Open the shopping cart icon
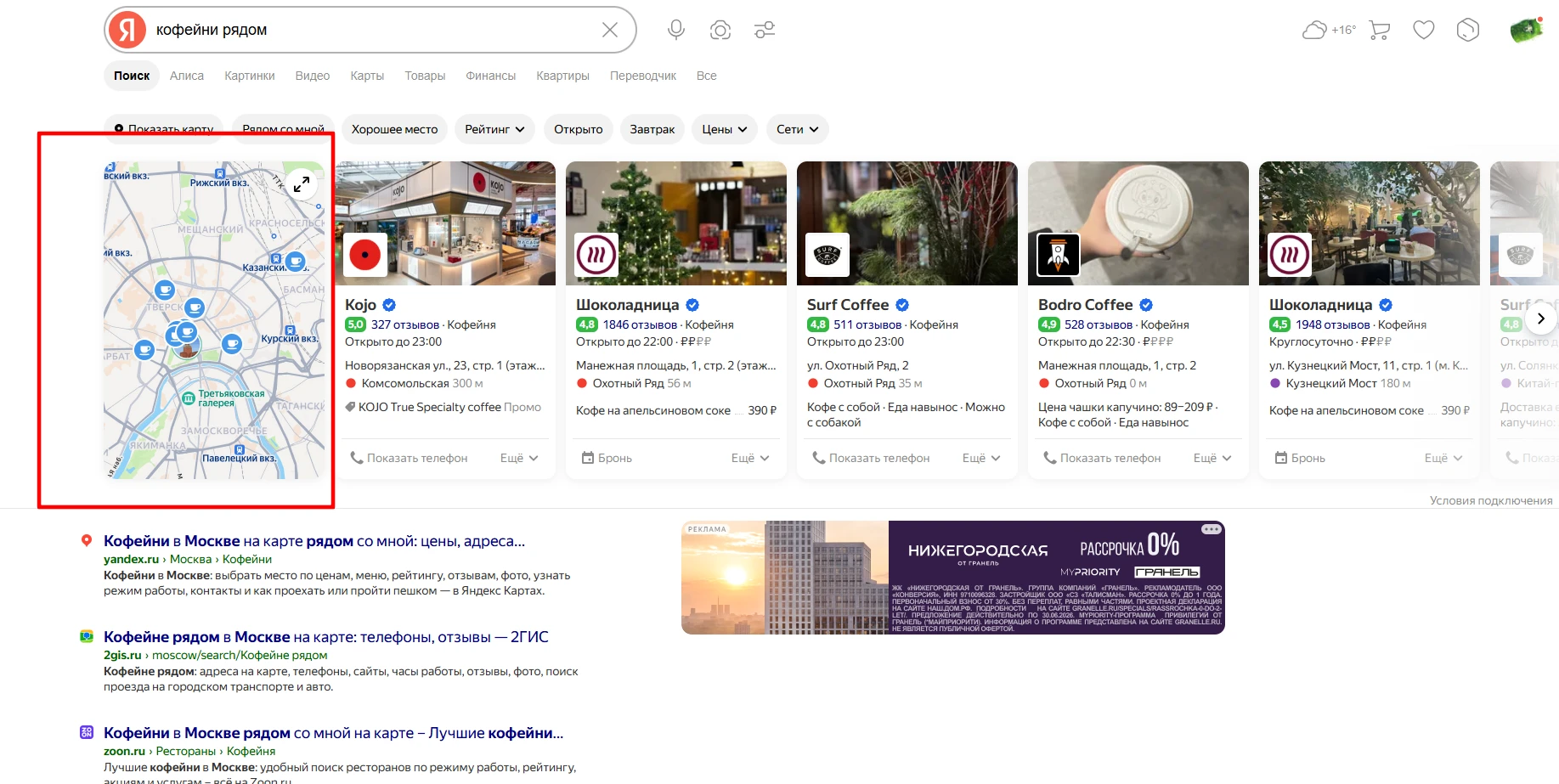Viewport: 1559px width, 784px height. click(x=1380, y=31)
